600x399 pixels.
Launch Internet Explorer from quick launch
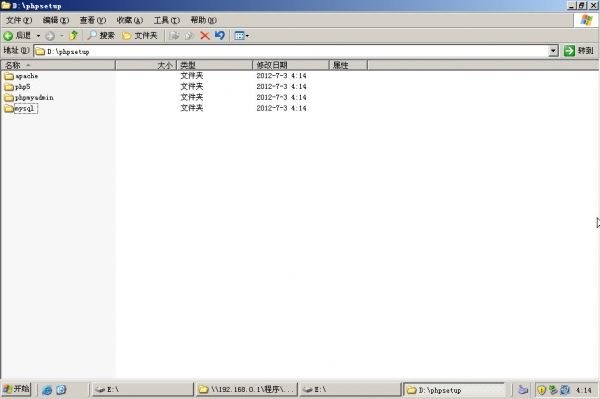47,390
